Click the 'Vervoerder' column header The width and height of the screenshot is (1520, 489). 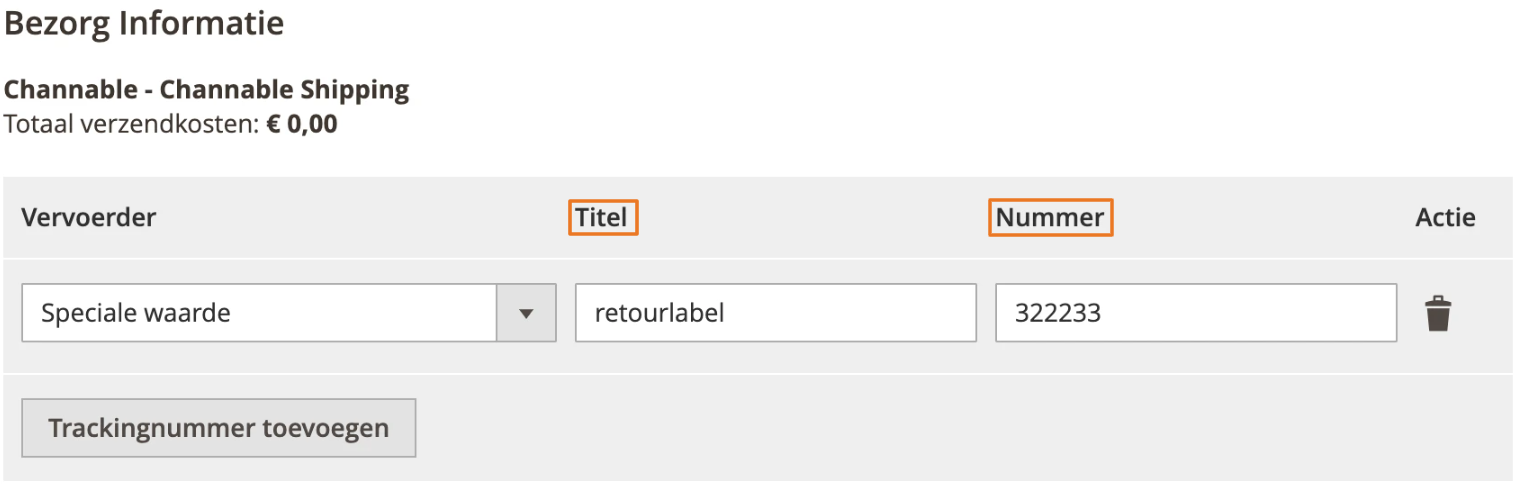88,217
